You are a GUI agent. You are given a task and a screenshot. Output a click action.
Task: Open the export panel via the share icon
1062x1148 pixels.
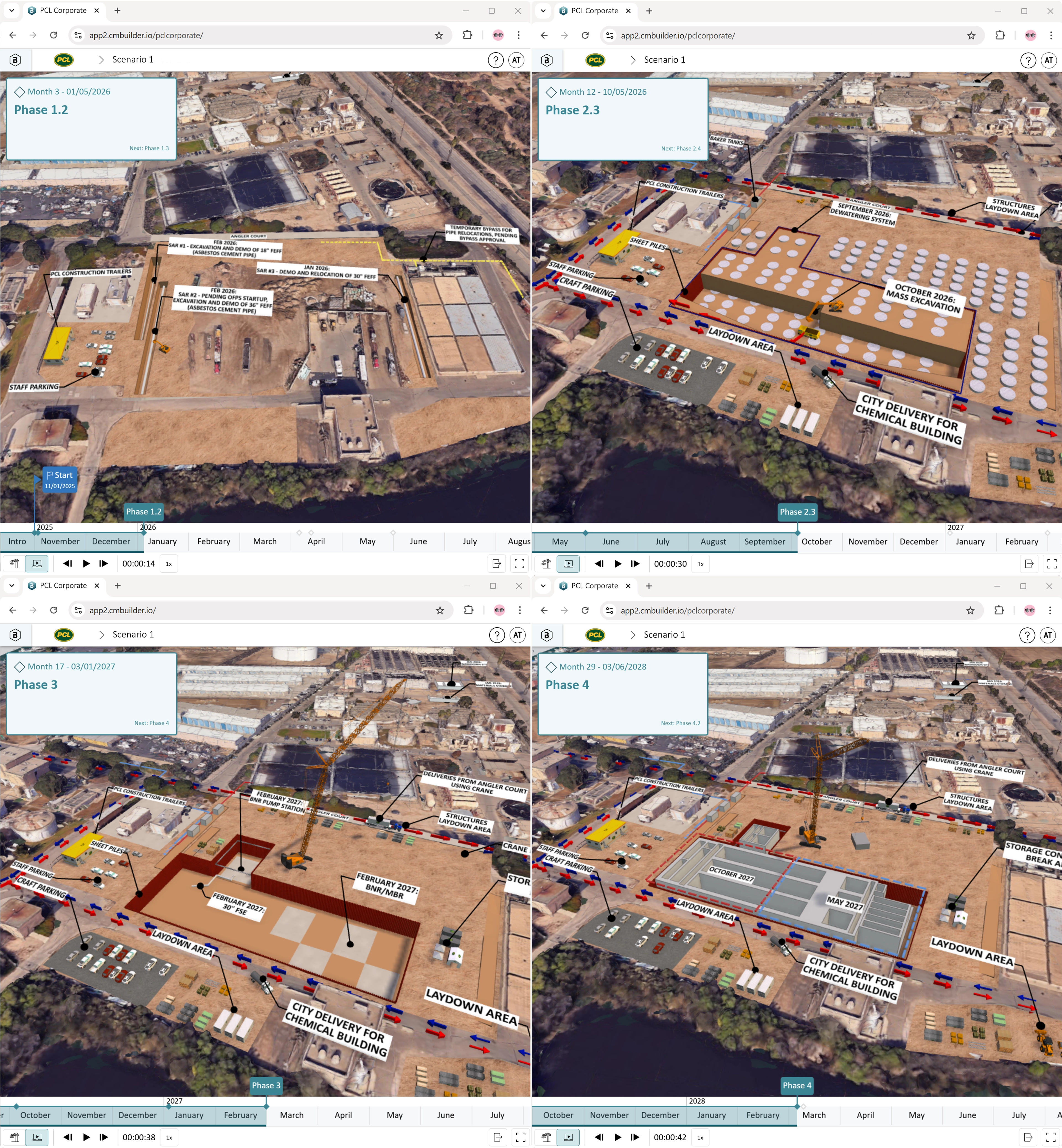pos(496,563)
